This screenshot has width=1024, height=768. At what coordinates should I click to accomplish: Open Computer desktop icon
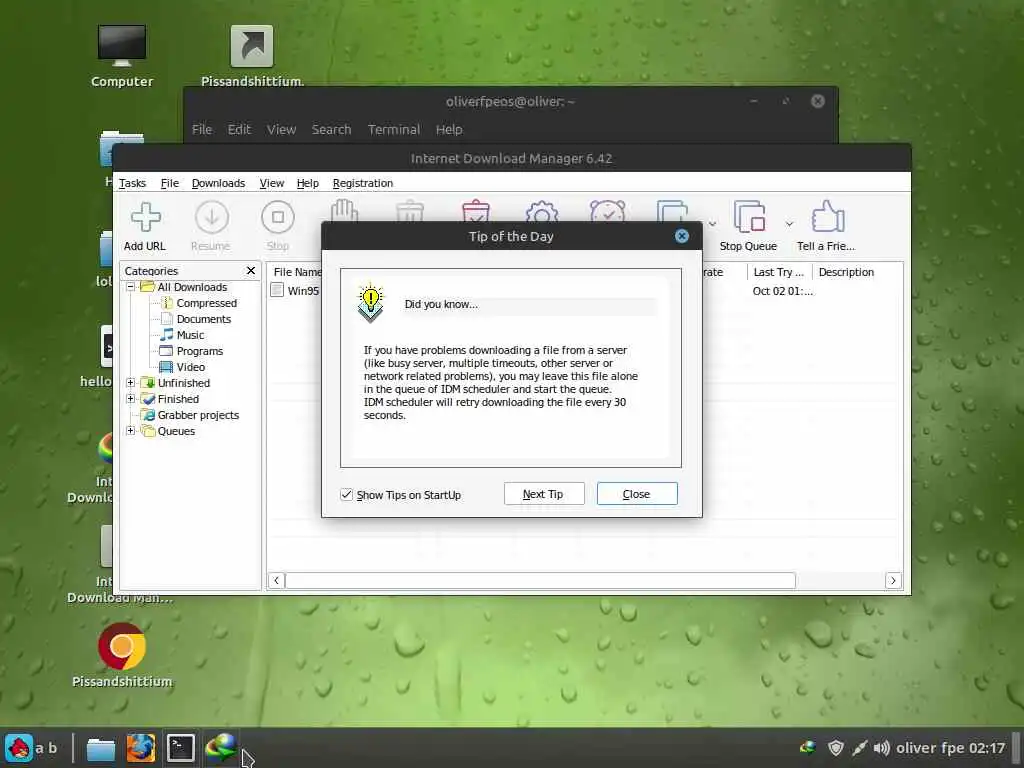(122, 56)
